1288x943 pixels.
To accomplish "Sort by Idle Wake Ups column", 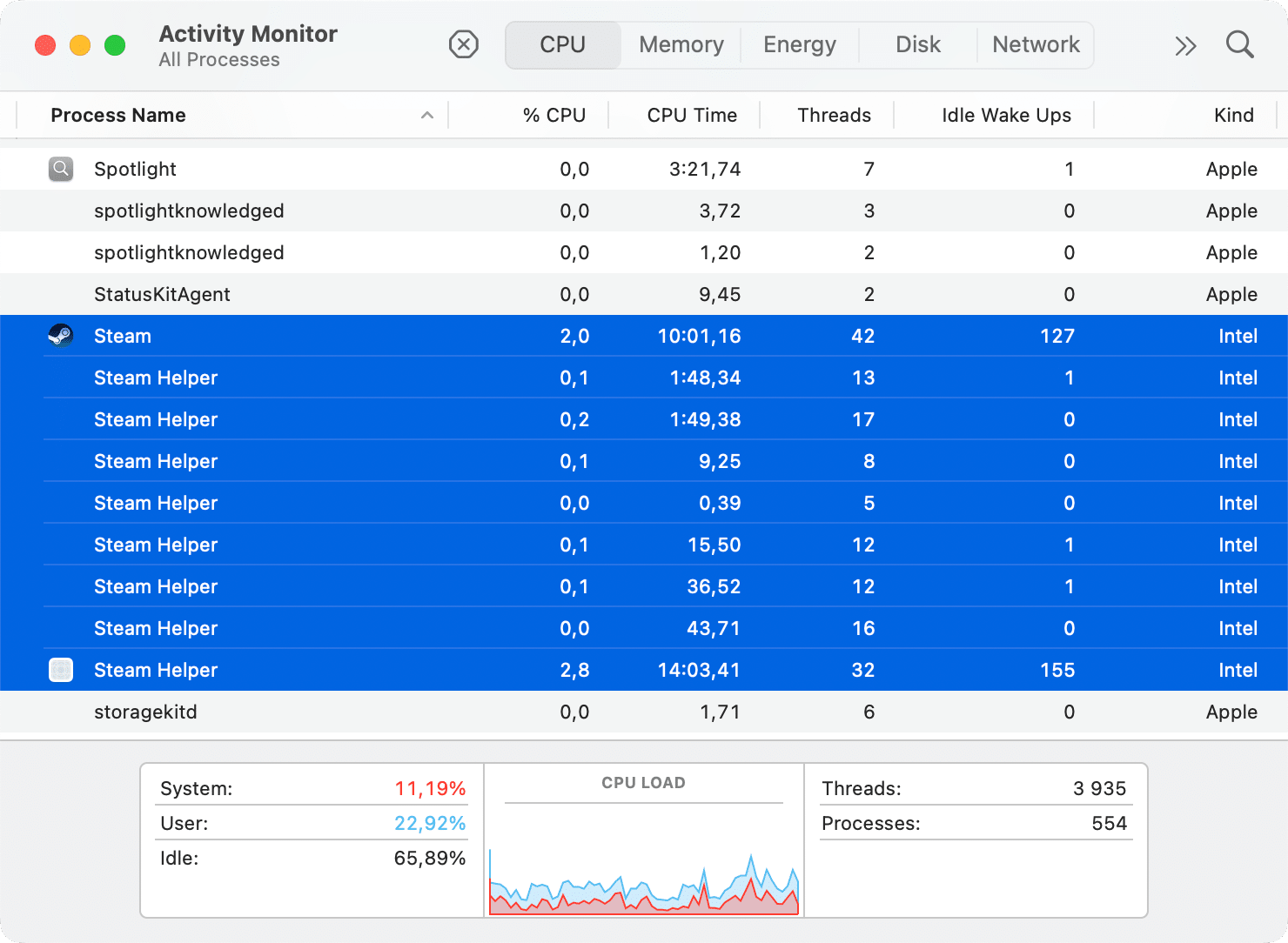I will (1006, 115).
